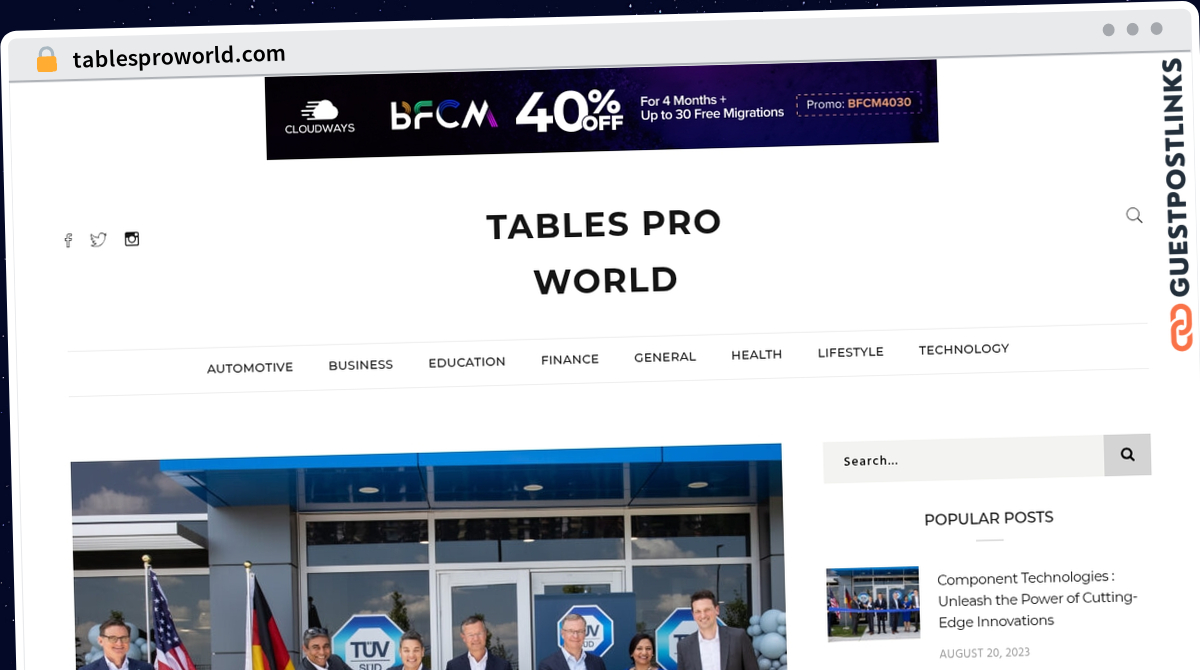Go to the Finance category
The width and height of the screenshot is (1200, 670).
coord(570,359)
